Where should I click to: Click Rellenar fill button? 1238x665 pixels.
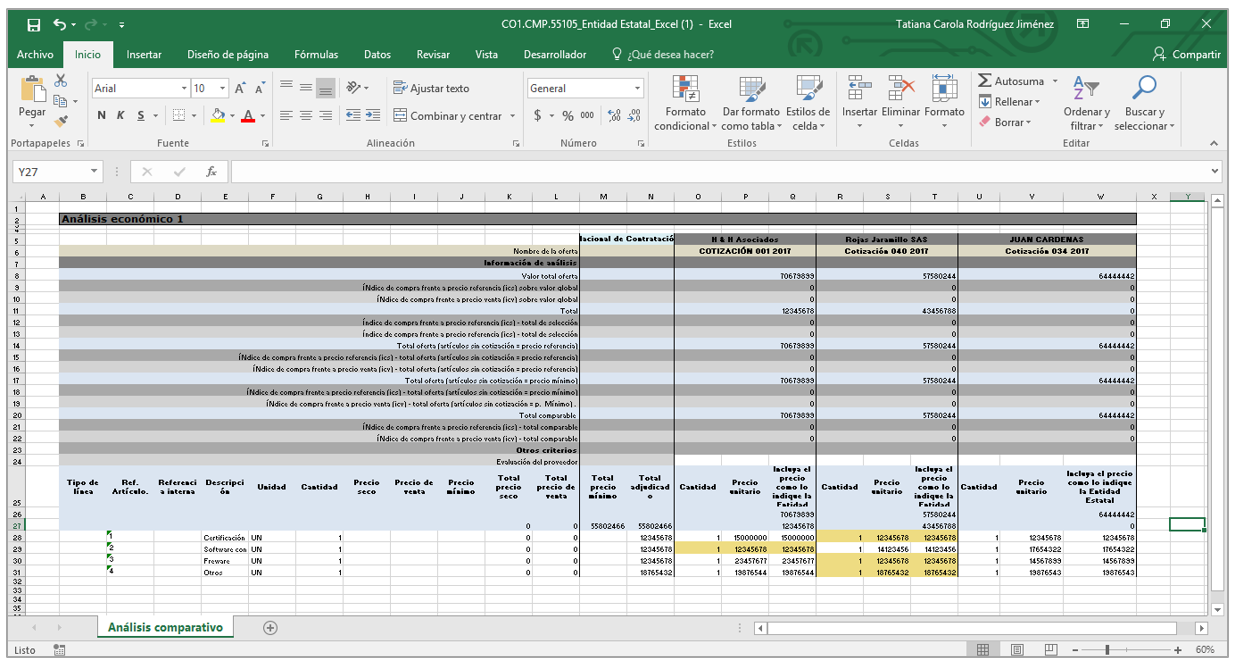click(x=1010, y=101)
